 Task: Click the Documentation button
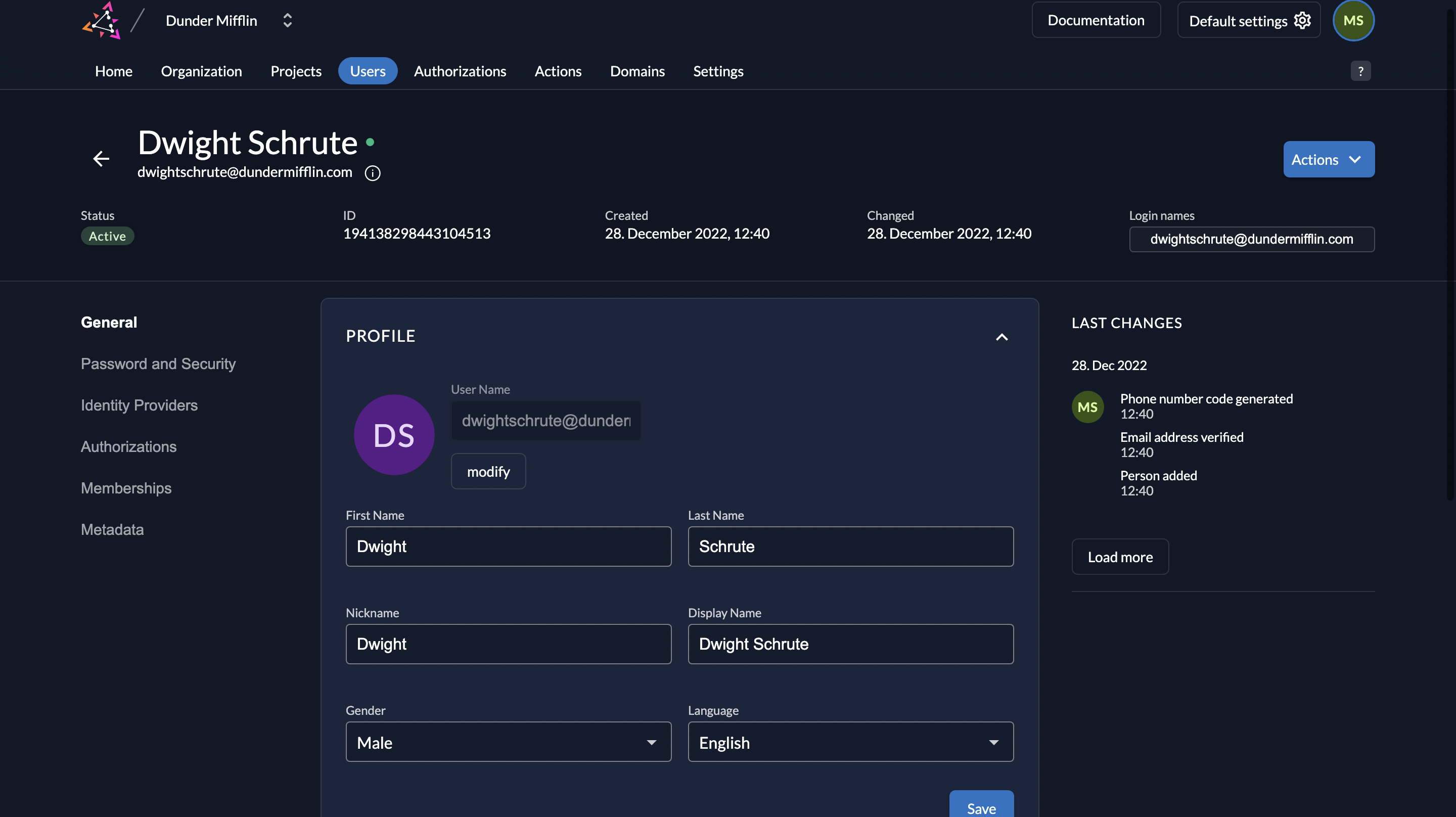1096,20
